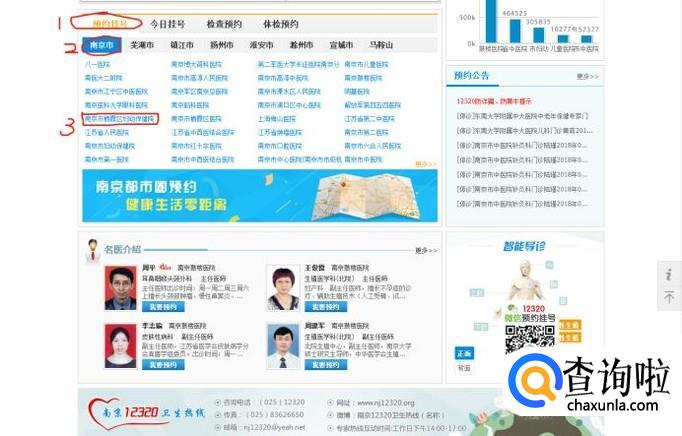Open www.nj12320.org footer link
This screenshot has width=682, height=436.
[385, 403]
